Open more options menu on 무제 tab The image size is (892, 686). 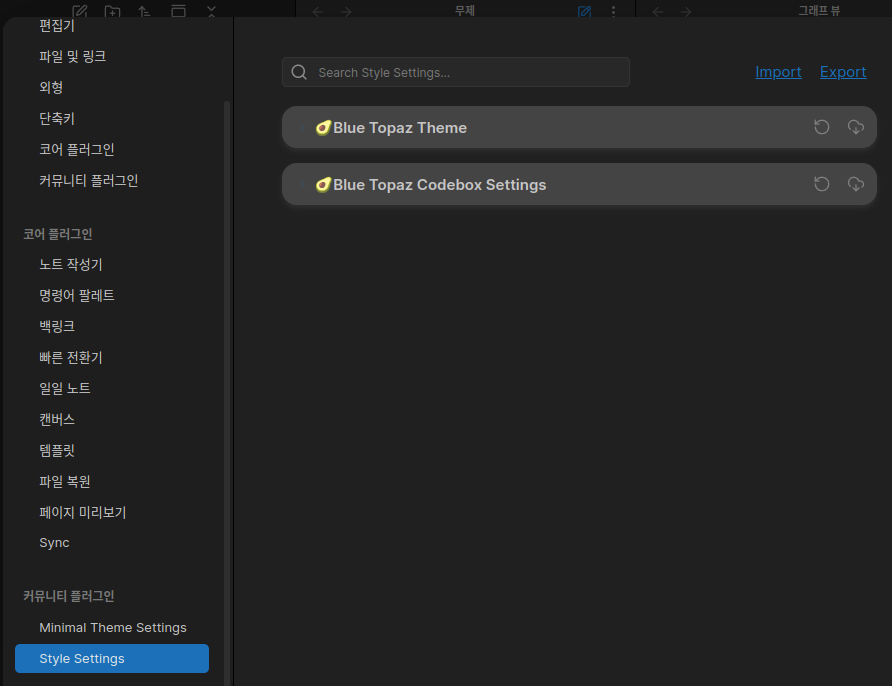tap(613, 11)
